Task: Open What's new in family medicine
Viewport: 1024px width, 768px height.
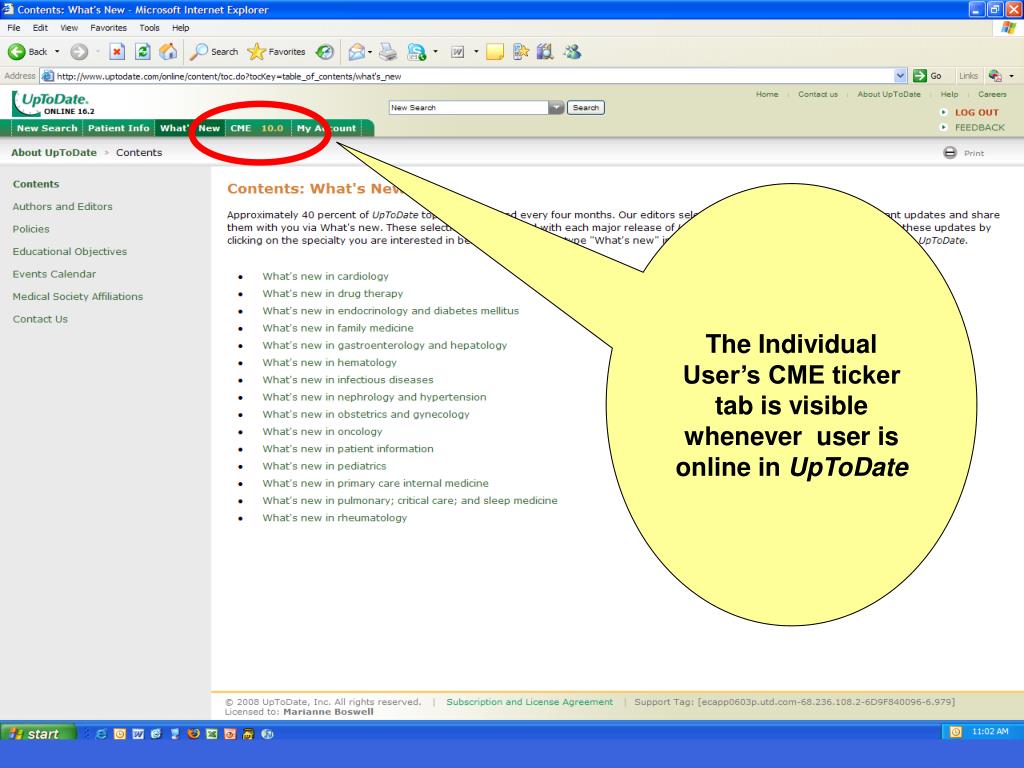Action: click(x=338, y=328)
